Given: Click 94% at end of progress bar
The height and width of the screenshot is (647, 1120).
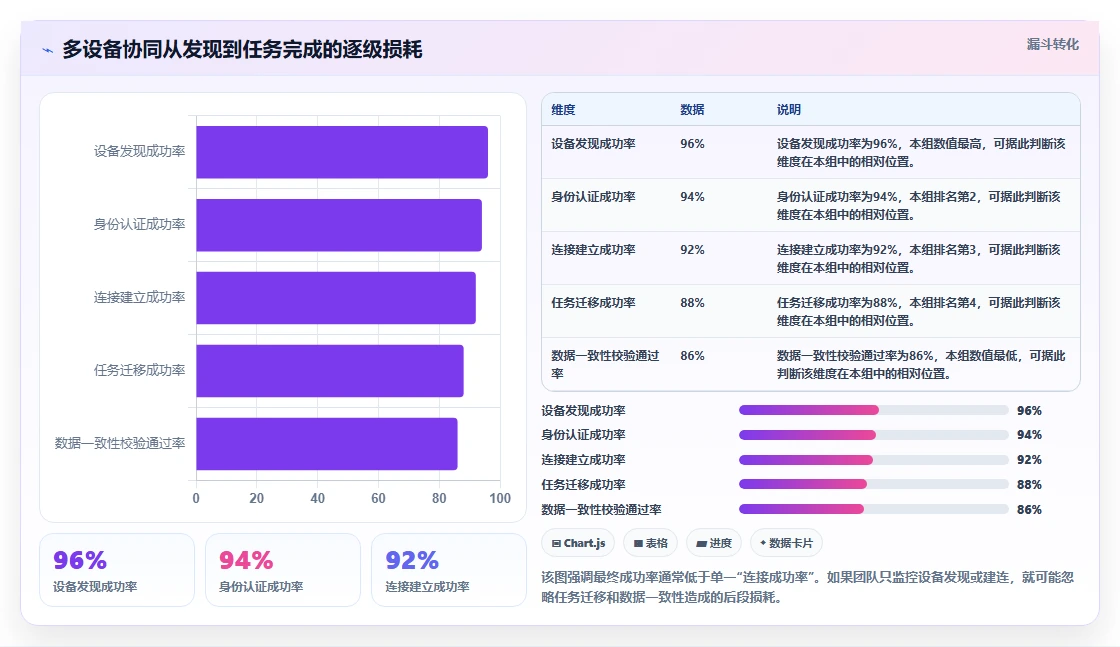Looking at the screenshot, I should 1029,435.
